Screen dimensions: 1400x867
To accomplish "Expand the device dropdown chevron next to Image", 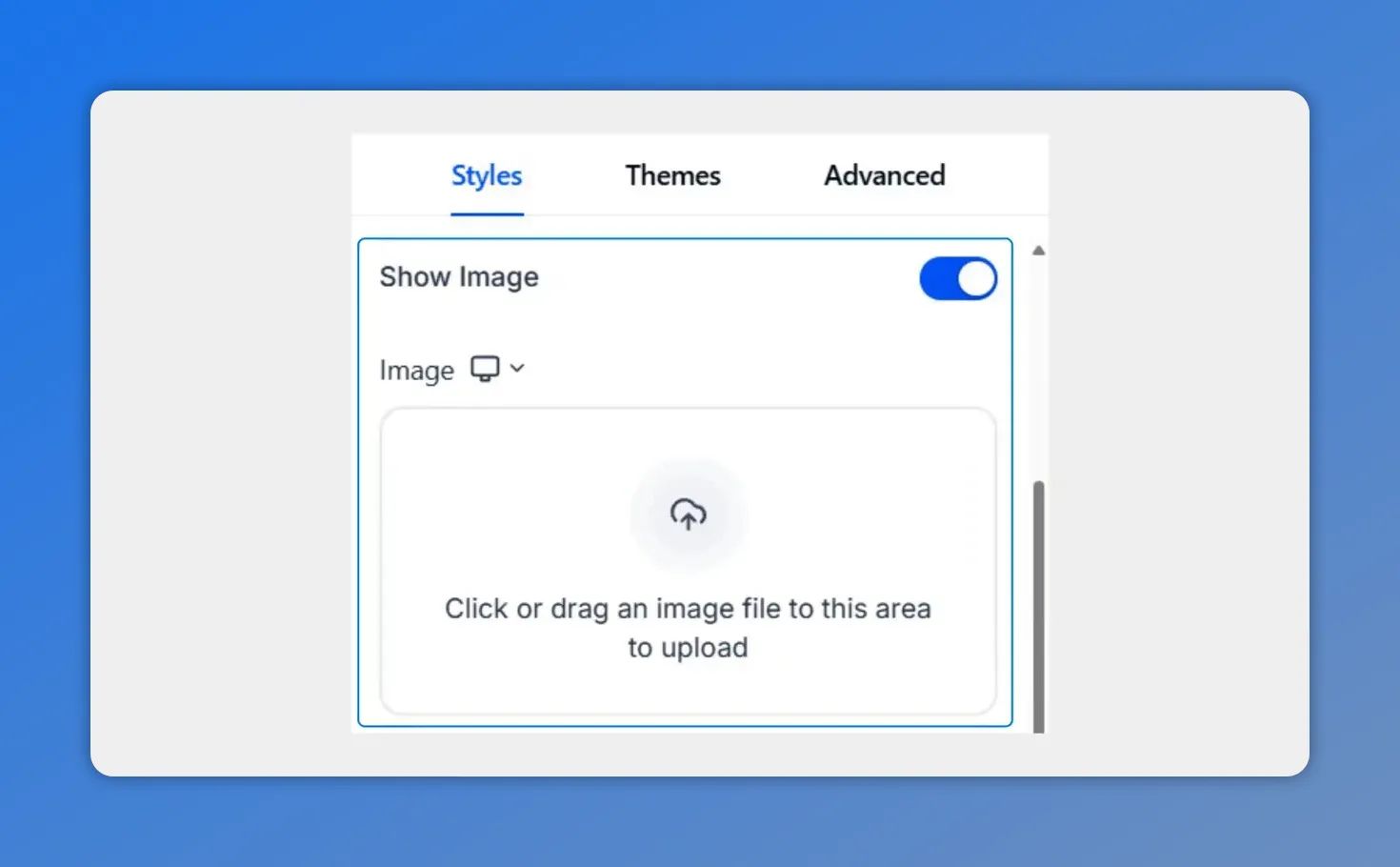I will [x=517, y=370].
